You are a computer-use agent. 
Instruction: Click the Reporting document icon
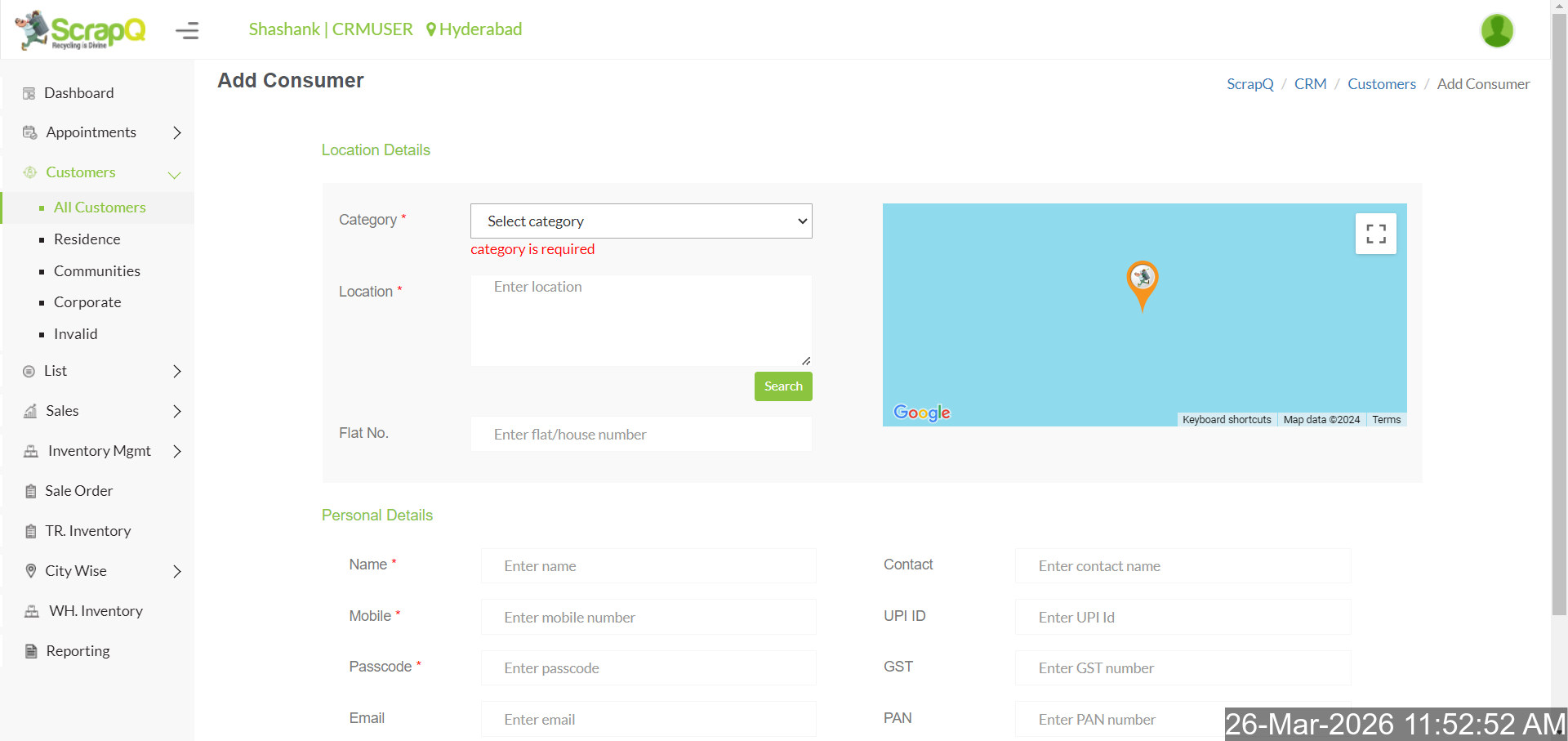31,651
